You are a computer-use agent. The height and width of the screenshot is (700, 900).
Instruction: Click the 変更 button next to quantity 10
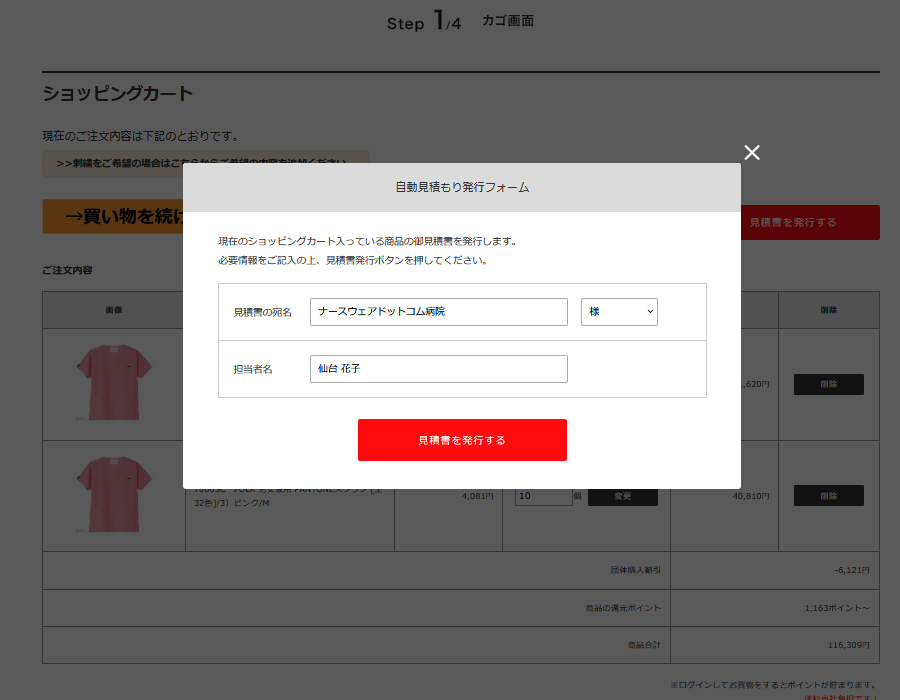623,496
